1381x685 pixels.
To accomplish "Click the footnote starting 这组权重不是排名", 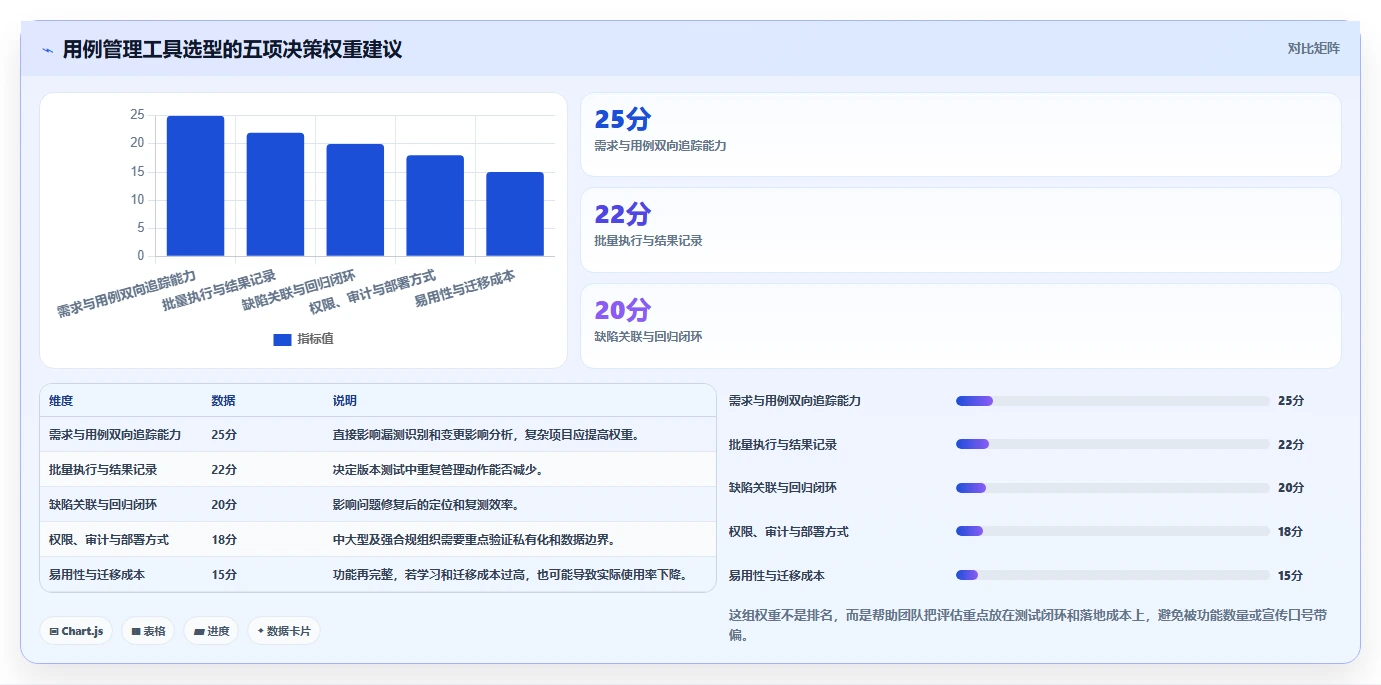I will coord(1028,625).
